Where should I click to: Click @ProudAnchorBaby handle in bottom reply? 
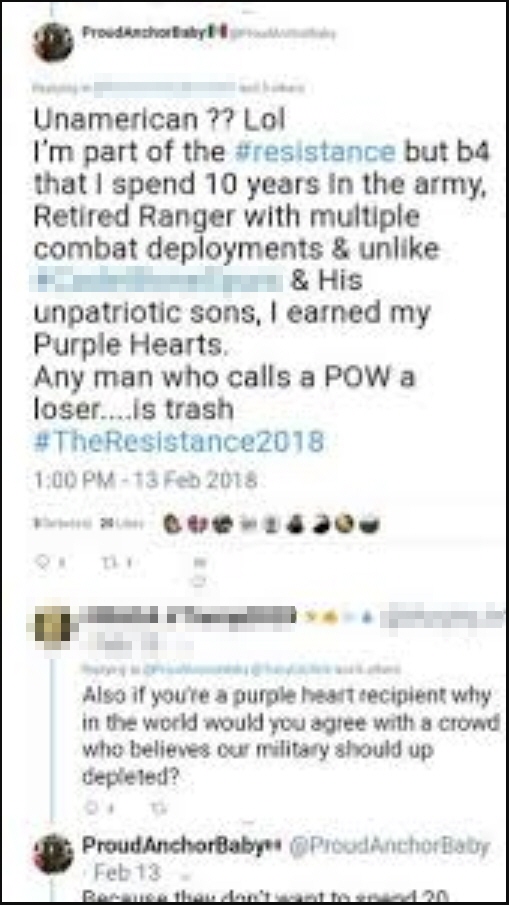[388, 846]
